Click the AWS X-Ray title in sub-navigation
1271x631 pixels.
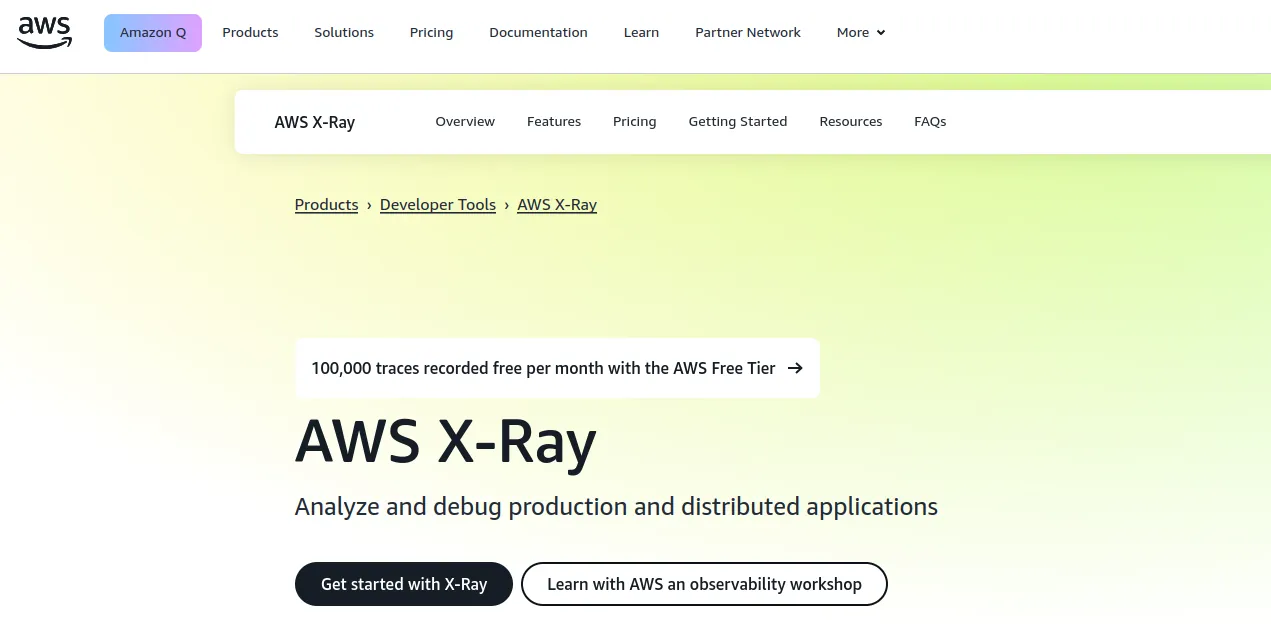[x=315, y=122]
